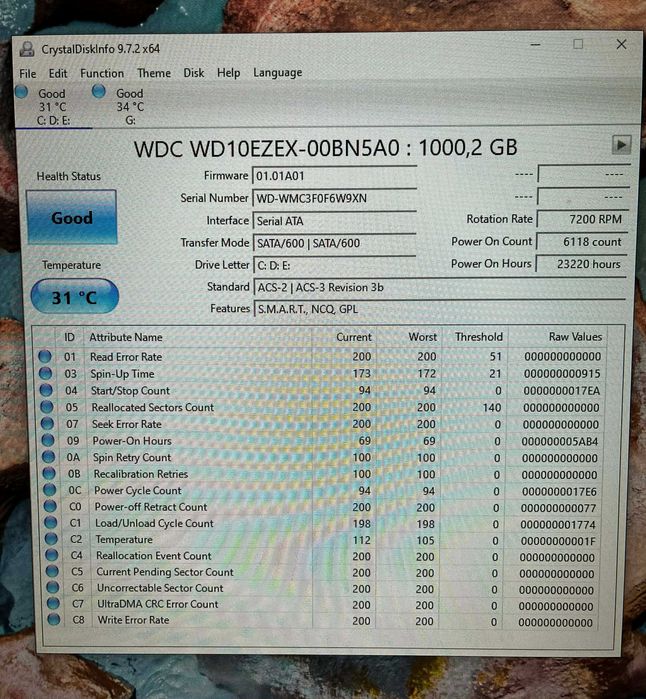Open the Edit menu

tap(58, 74)
